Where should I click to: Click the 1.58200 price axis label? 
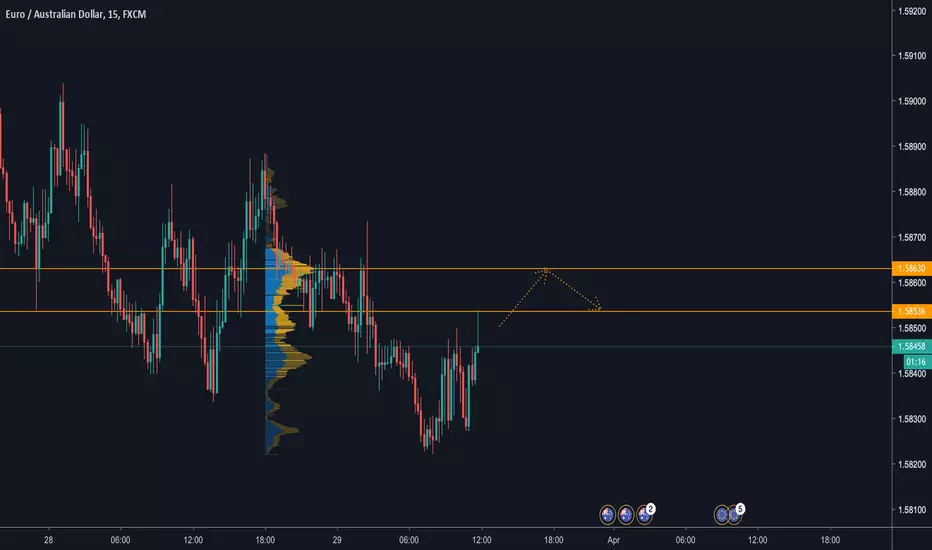click(912, 464)
